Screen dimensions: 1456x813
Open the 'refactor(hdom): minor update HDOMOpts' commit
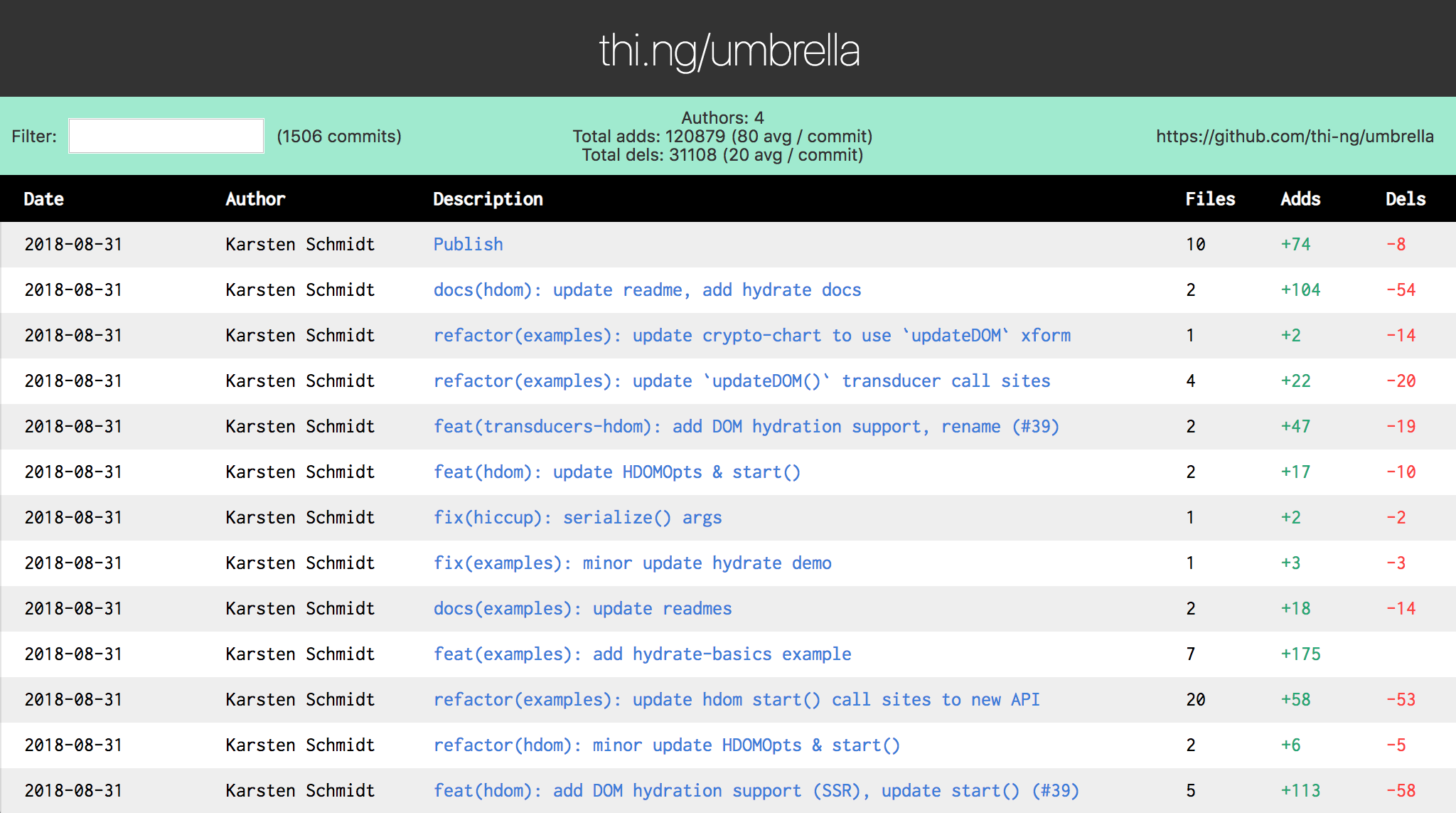click(666, 745)
